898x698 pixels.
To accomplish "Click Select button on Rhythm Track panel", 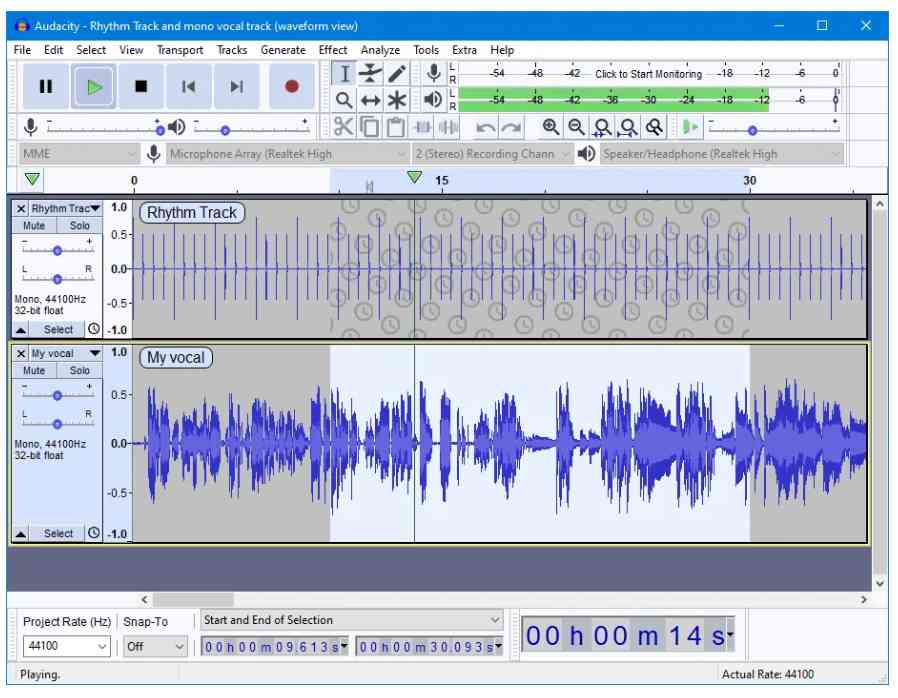I will pos(58,329).
